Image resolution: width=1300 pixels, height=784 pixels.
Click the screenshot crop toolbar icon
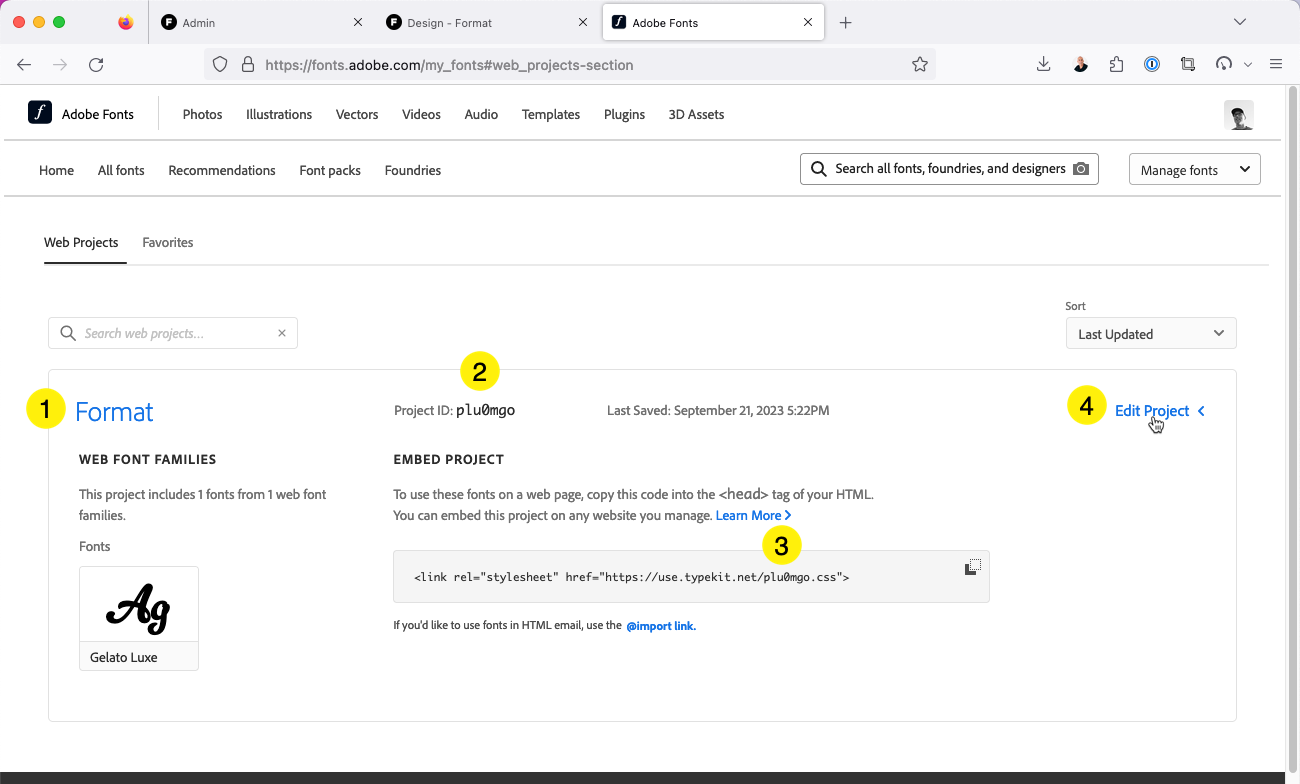(1188, 64)
